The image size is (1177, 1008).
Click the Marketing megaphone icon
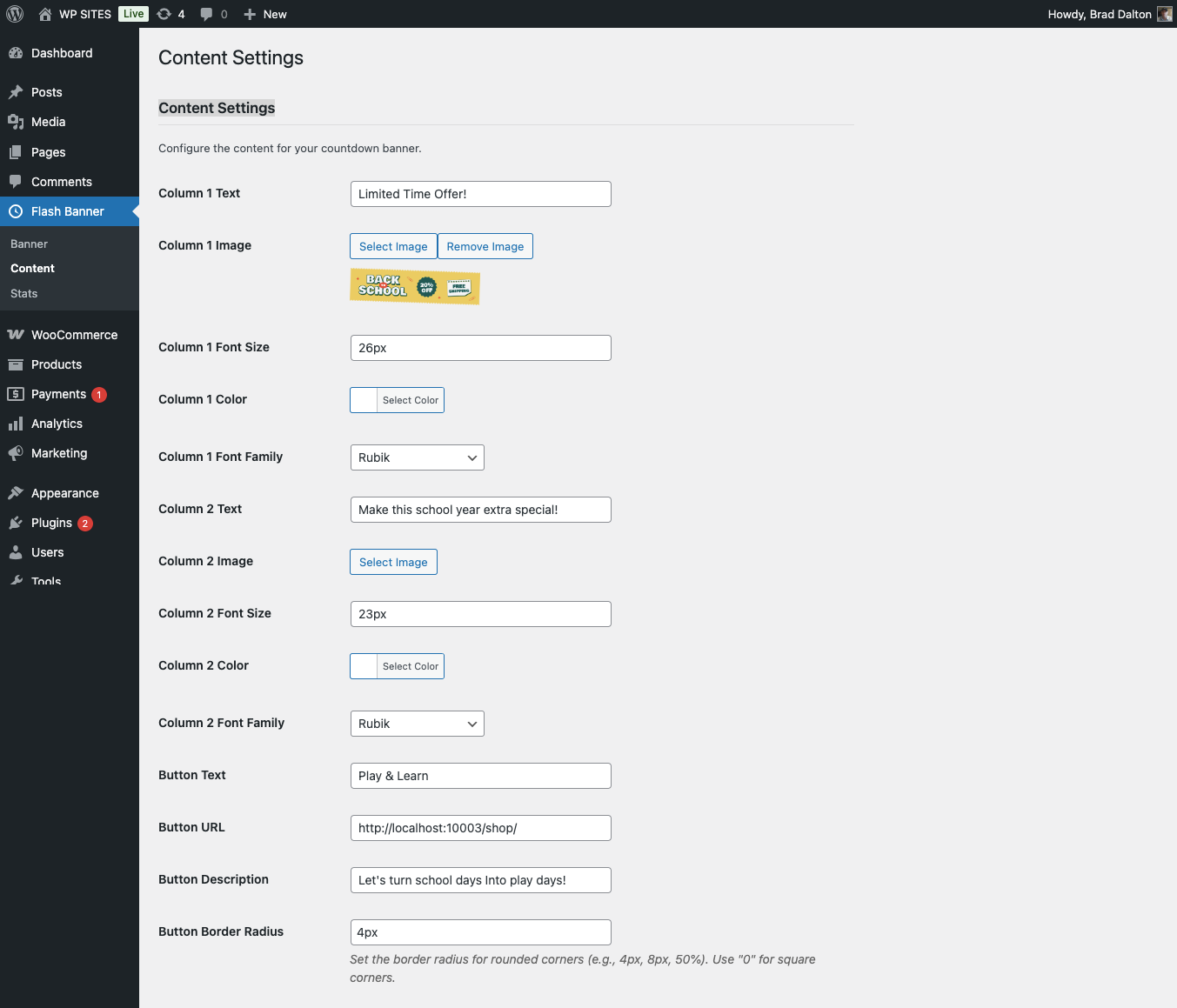pos(16,453)
